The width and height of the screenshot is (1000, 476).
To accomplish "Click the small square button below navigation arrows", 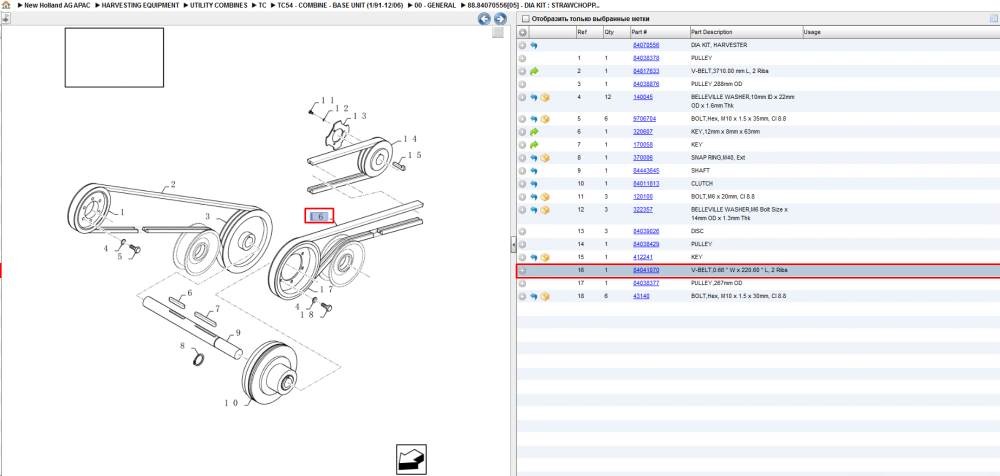I will pos(498,33).
